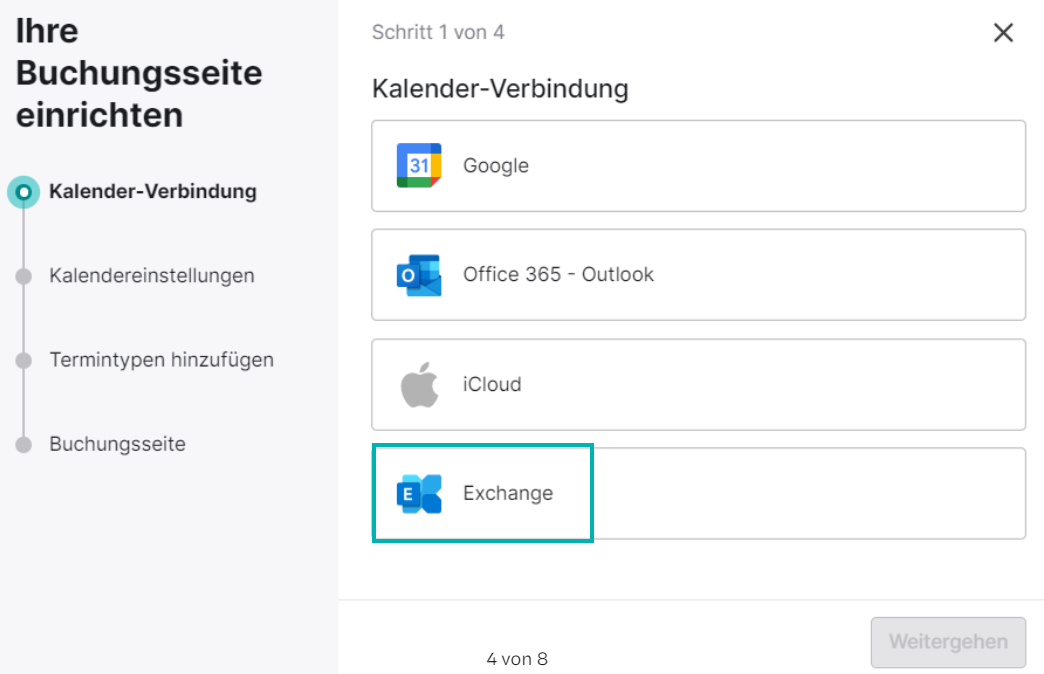Click the Exchange logo icon
This screenshot has width=1044, height=674.
coord(419,494)
